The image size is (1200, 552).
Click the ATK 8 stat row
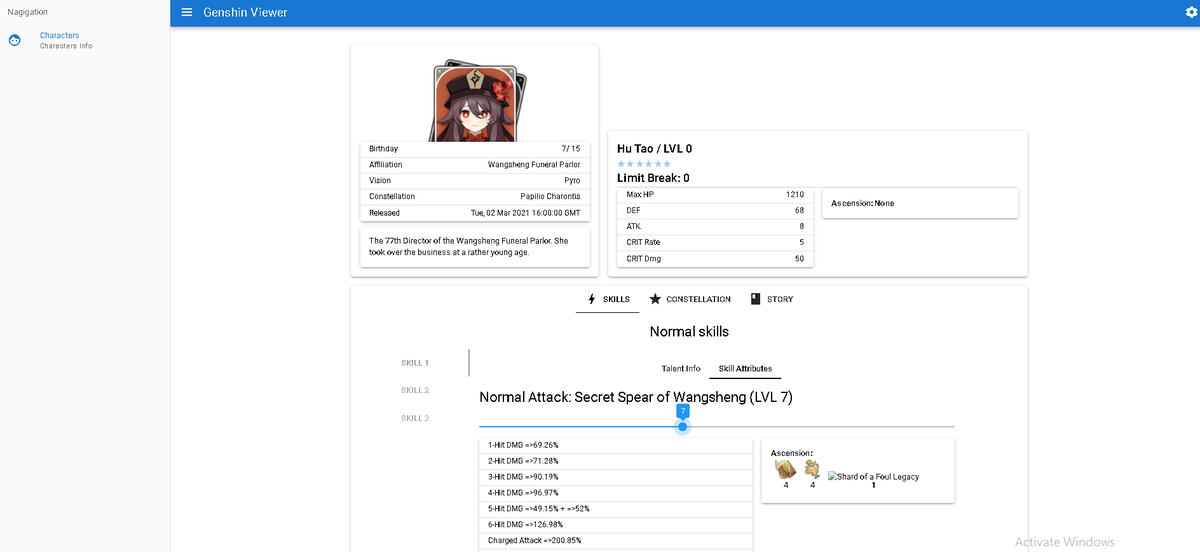715,226
